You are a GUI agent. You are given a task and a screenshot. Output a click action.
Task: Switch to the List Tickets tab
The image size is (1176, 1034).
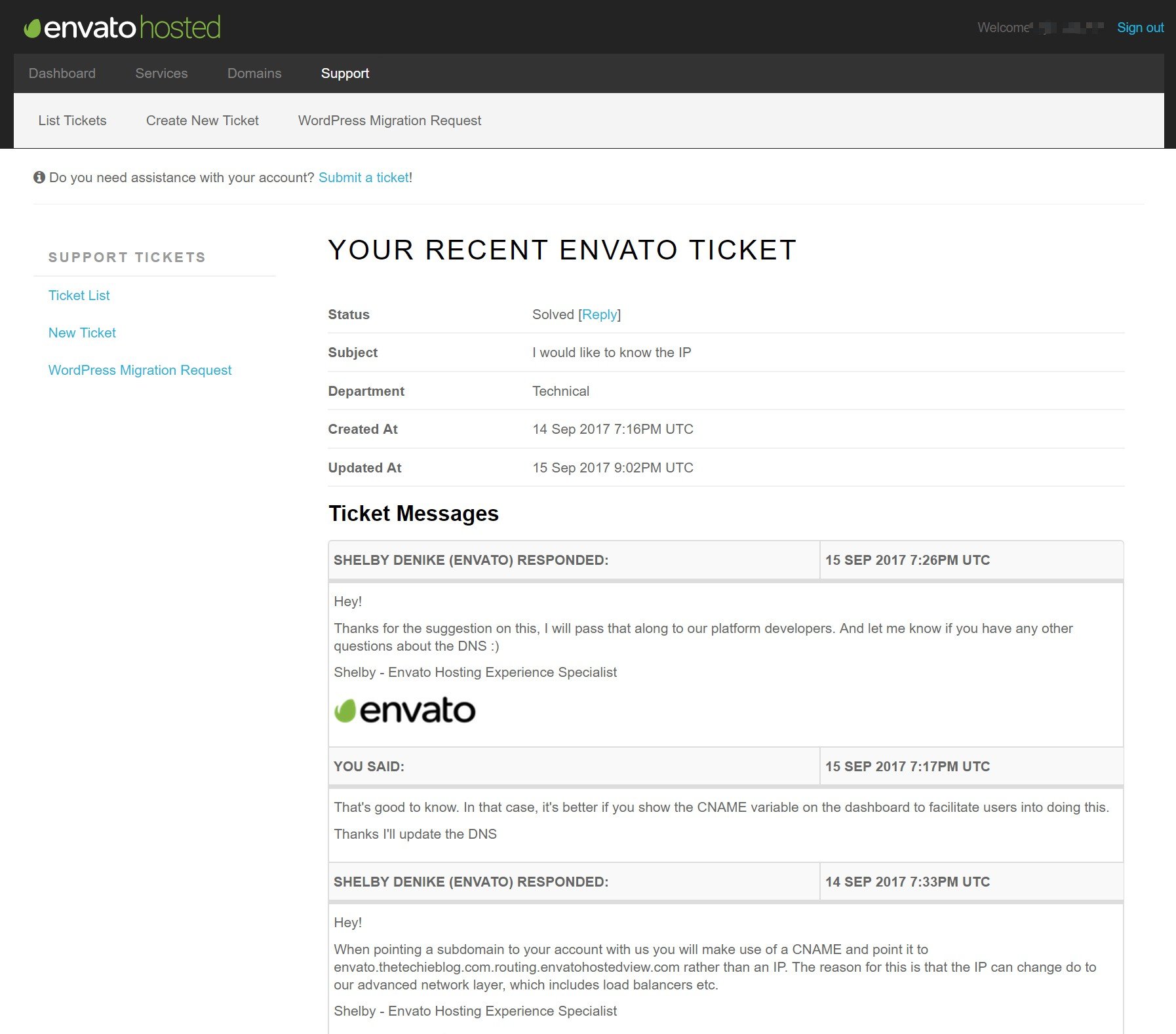[72, 121]
